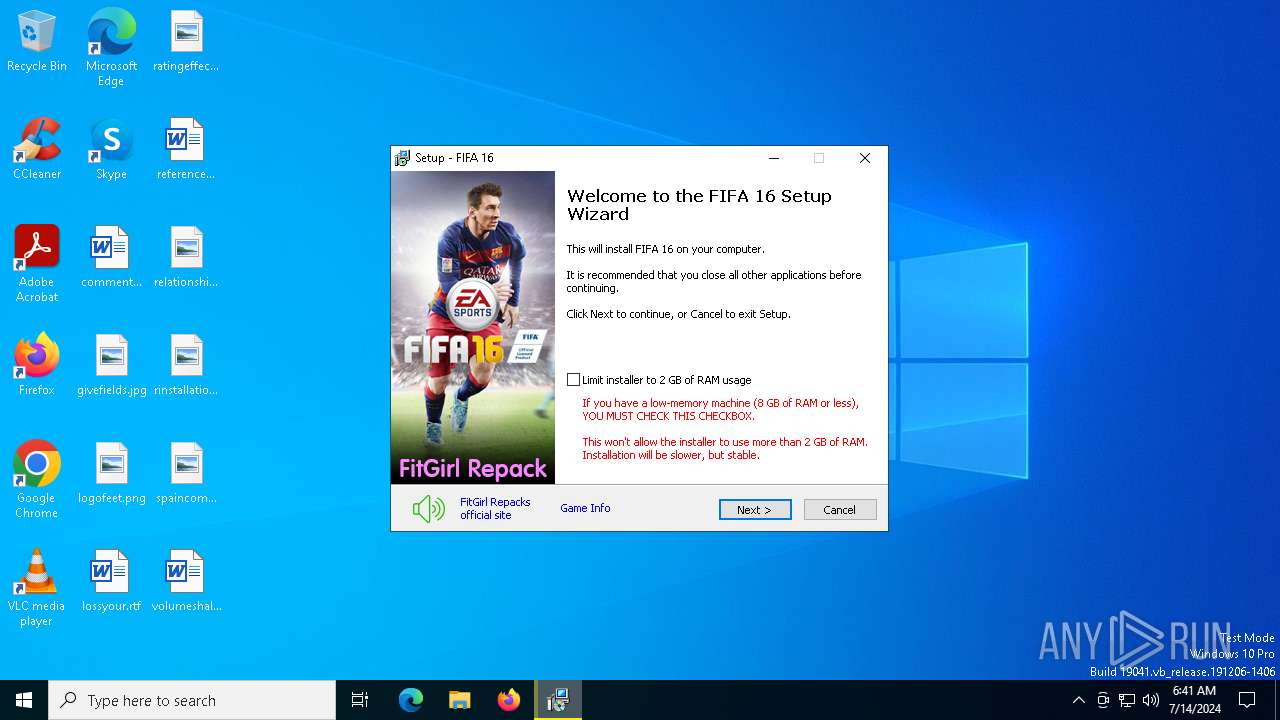Open FitGirl Repacks official site link
This screenshot has width=1280, height=720.
pos(495,508)
